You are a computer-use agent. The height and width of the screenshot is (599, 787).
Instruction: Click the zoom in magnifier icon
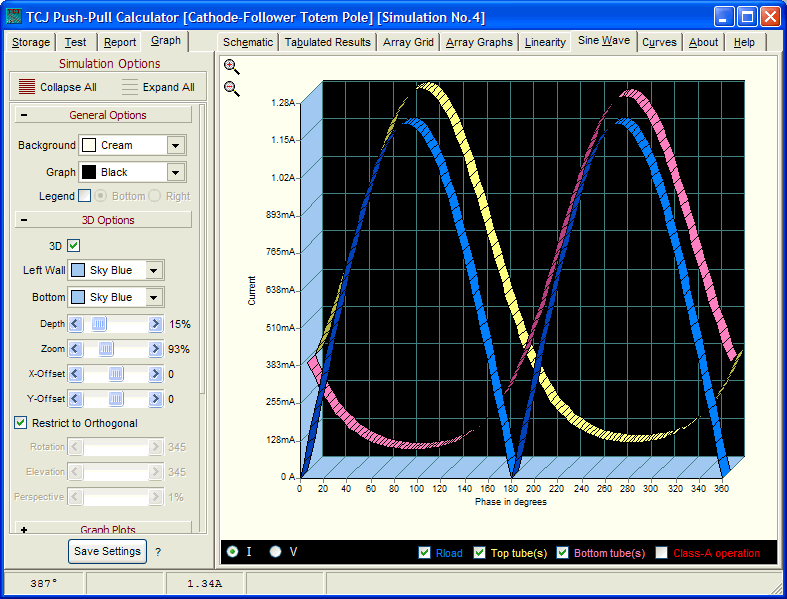click(x=231, y=67)
